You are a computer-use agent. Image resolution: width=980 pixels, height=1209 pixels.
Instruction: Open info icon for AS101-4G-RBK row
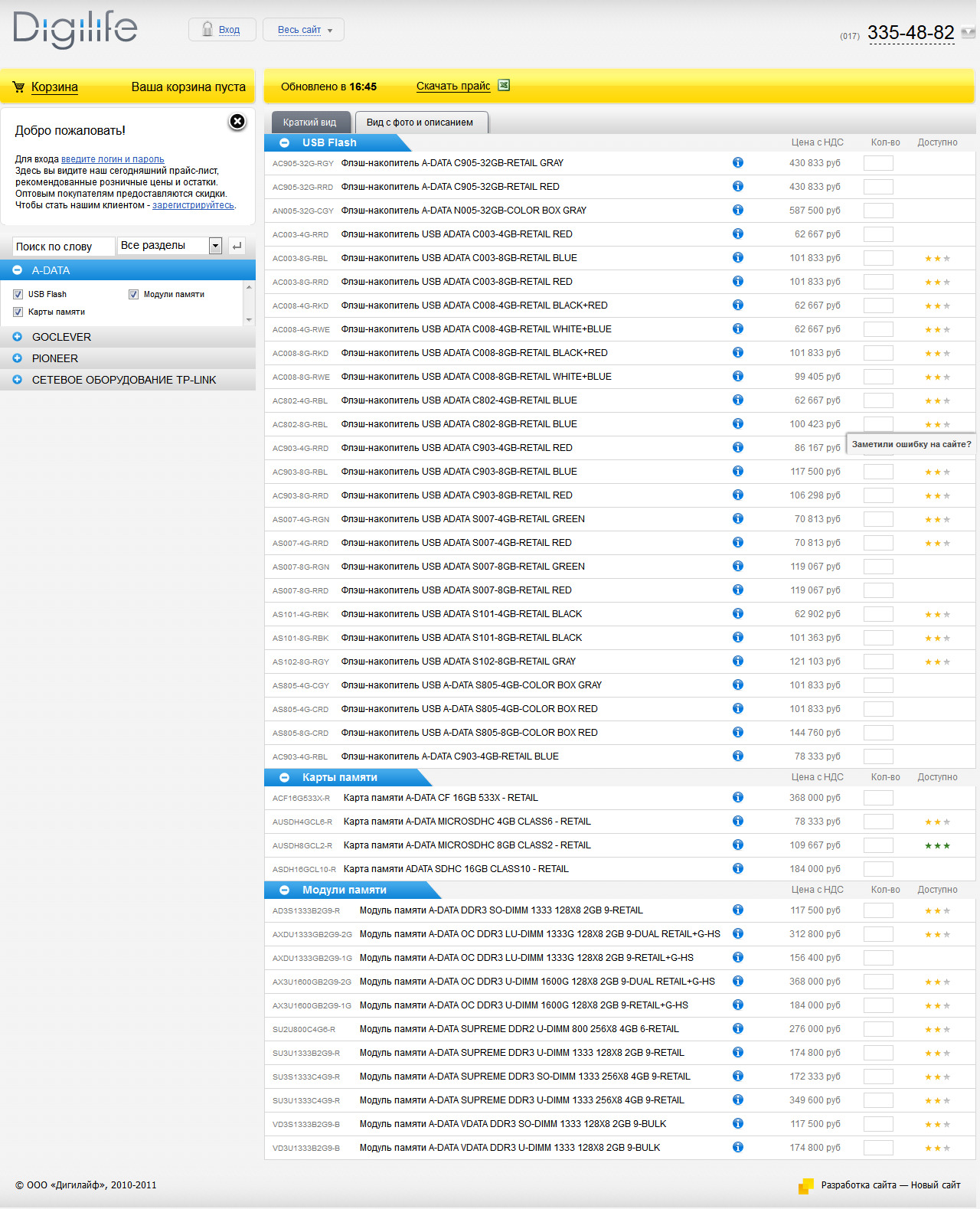click(x=738, y=613)
